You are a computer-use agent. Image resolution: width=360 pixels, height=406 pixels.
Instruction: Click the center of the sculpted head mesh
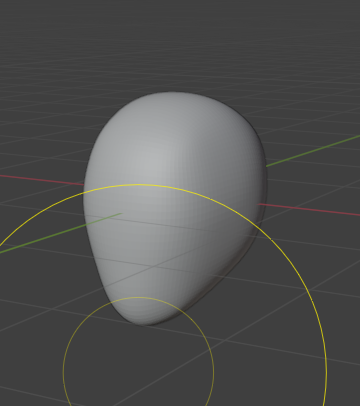pos(175,208)
